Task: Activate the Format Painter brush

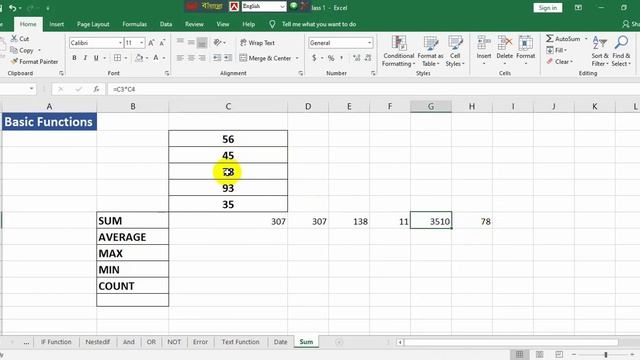Action: click(x=14, y=62)
